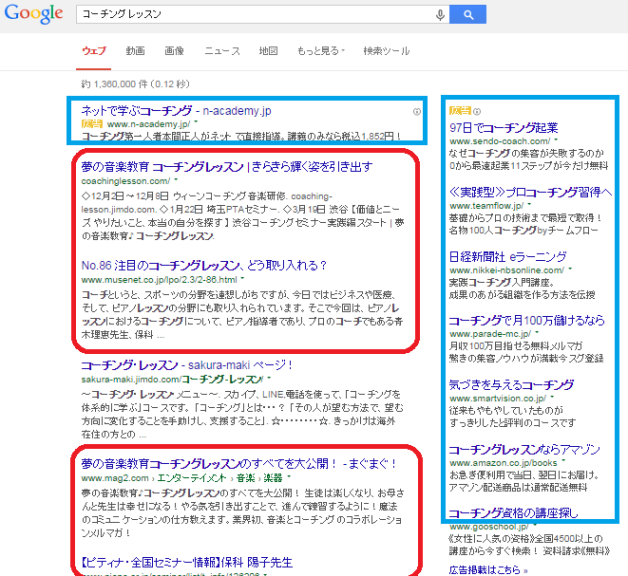The image size is (628, 576).
Task: Open sidebar ad ≪実践型≫プロコーチング習得へ
Action: pyautogui.click(x=531, y=193)
